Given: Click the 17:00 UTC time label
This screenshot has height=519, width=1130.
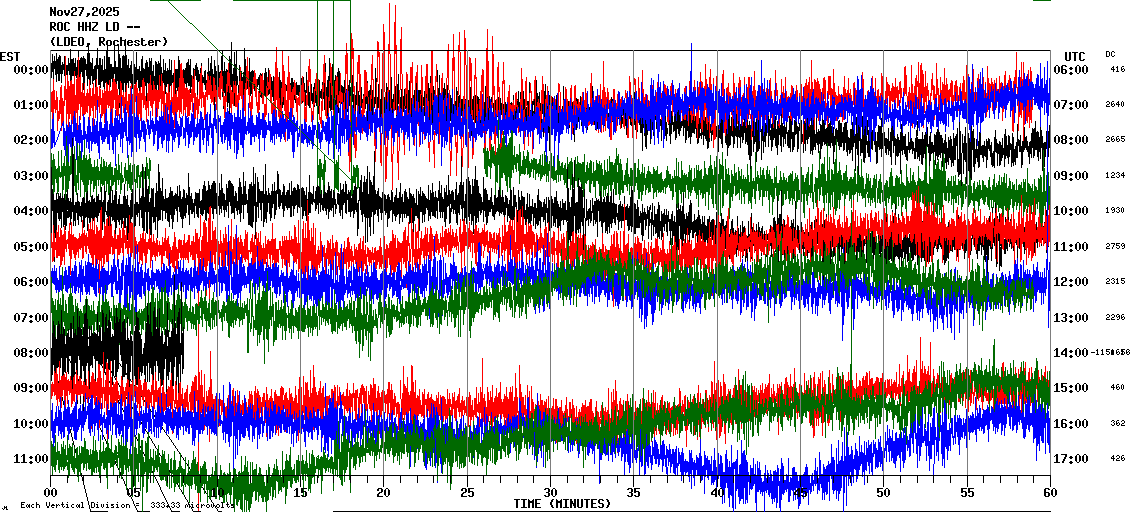Looking at the screenshot, I should [x=1072, y=459].
